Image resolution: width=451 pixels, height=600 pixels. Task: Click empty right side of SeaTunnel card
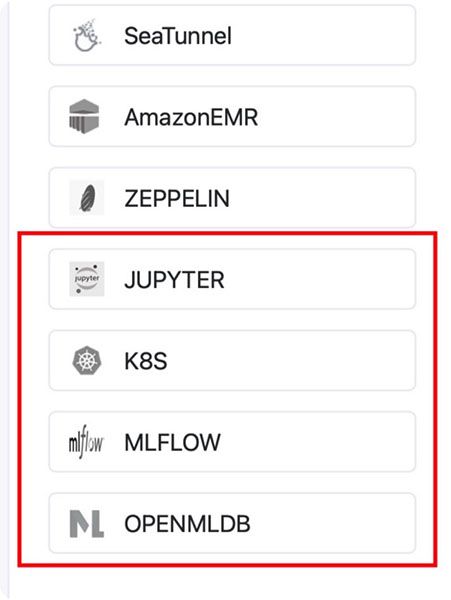[x=325, y=35]
